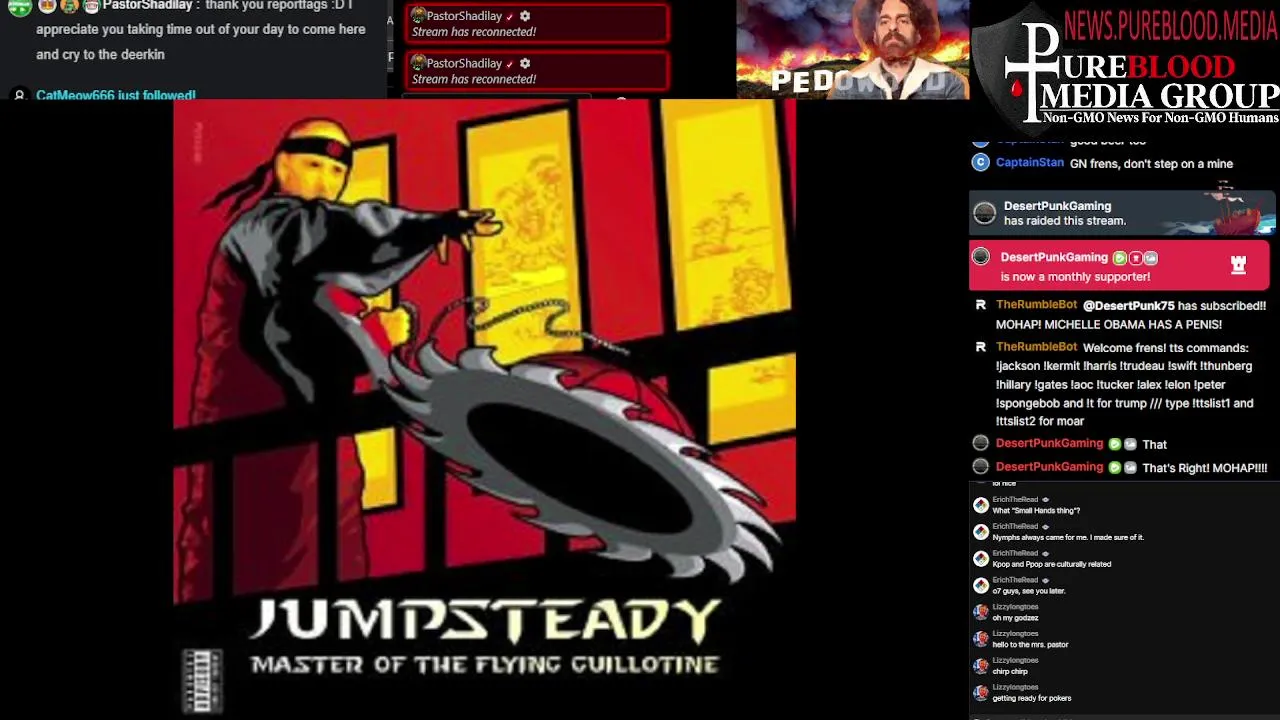This screenshot has height=720, width=1280.
Task: Click the Rumble R icon beside 'Welcome frens' message
Action: [980, 347]
